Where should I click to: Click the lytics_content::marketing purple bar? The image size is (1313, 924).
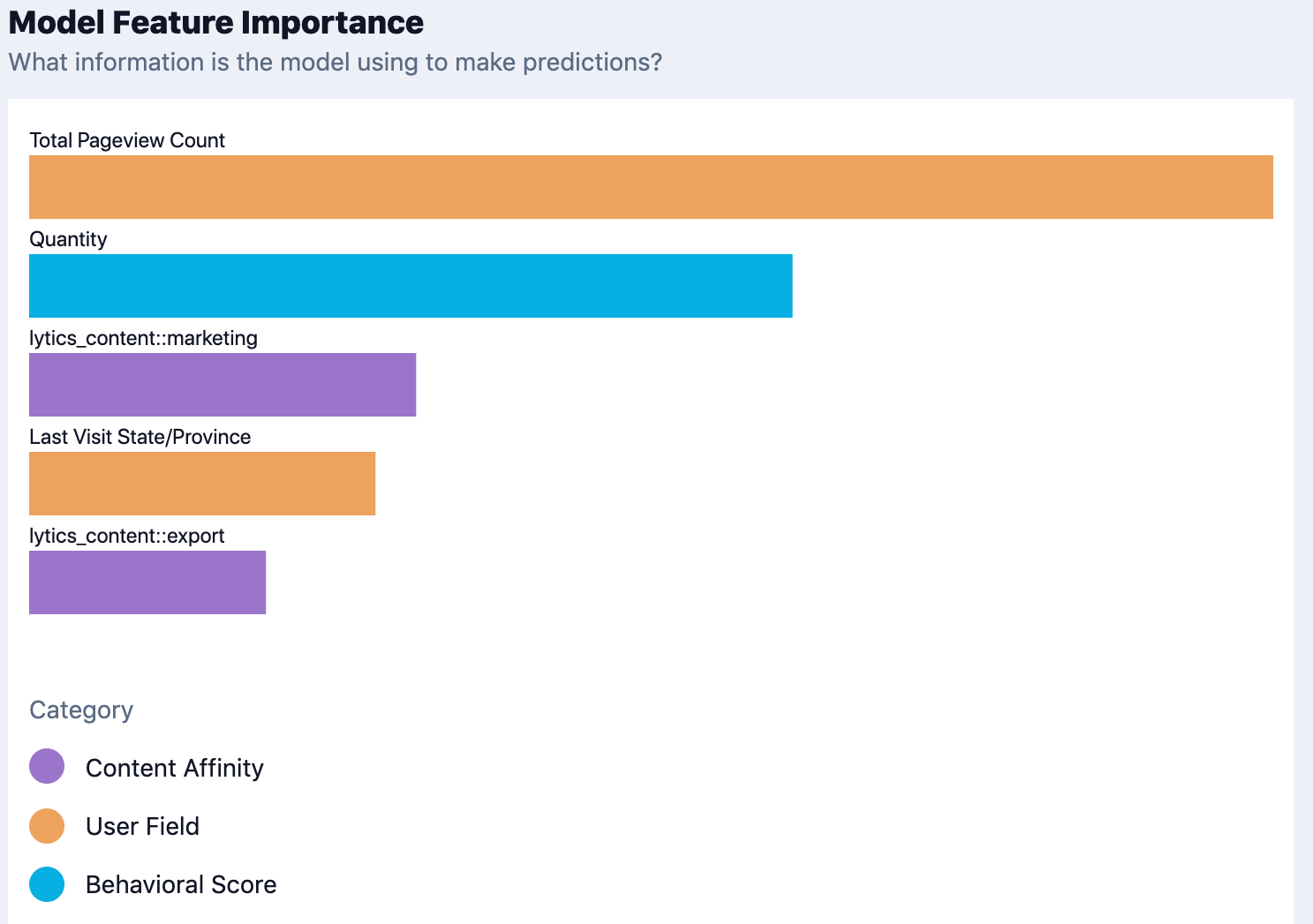223,385
